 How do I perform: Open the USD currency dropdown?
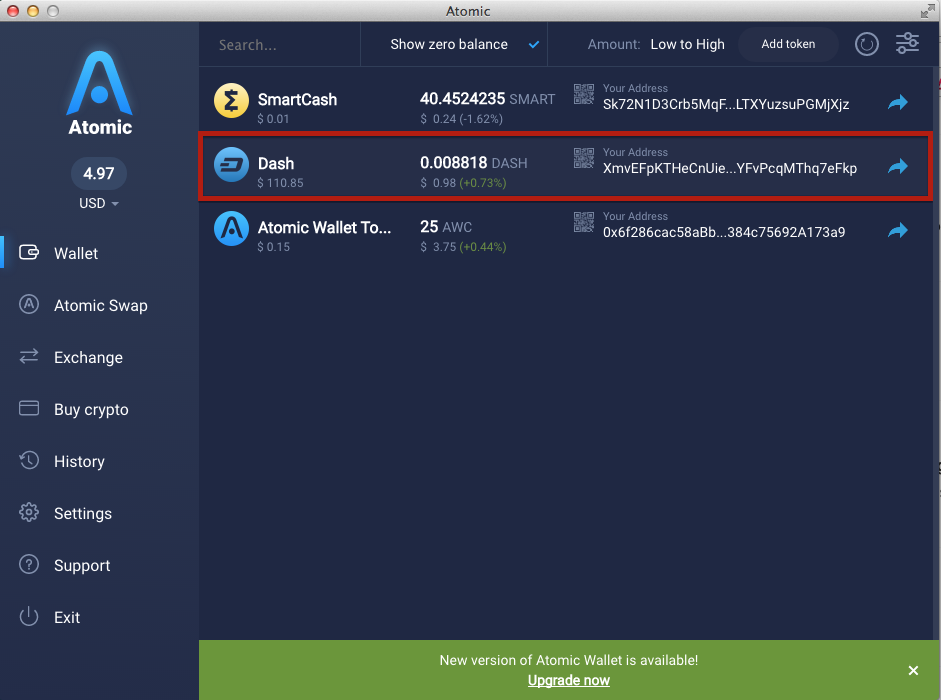tap(99, 204)
